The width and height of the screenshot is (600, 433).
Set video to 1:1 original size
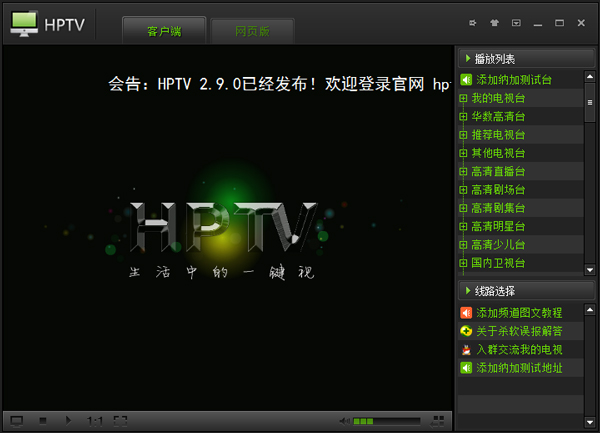pos(95,421)
